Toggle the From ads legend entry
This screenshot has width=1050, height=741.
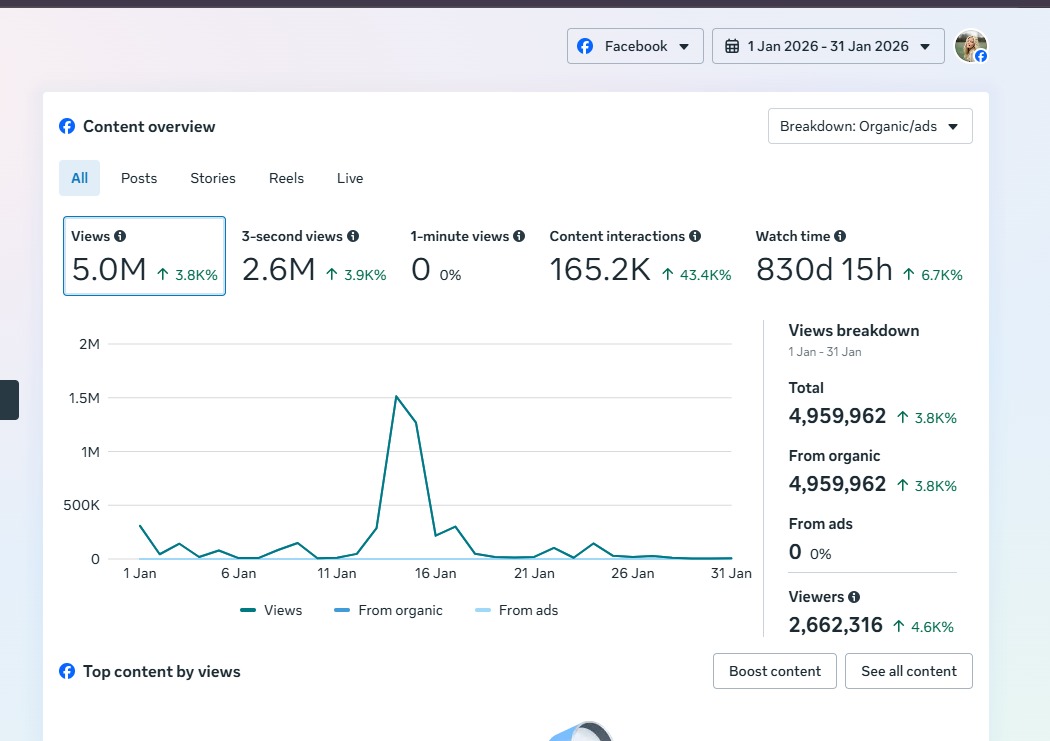coord(516,610)
